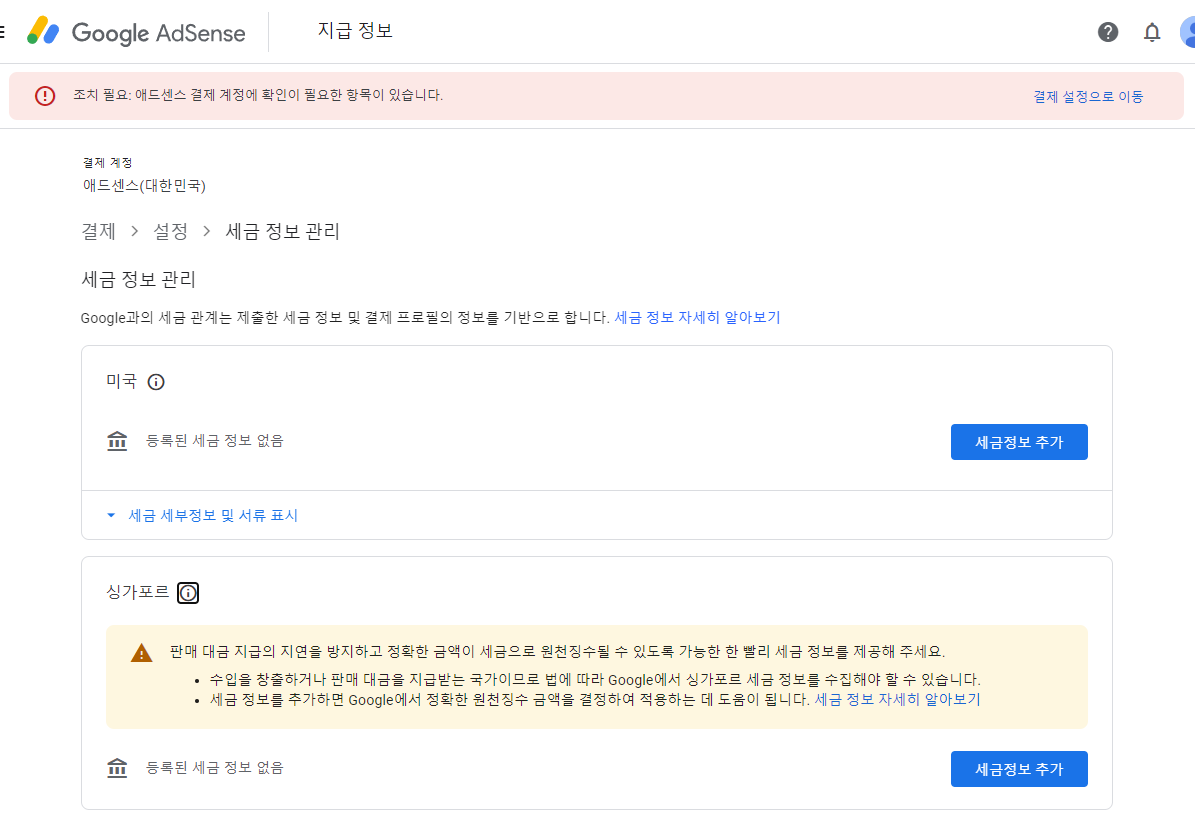Open the help question mark icon
The width and height of the screenshot is (1195, 839).
click(x=1107, y=32)
